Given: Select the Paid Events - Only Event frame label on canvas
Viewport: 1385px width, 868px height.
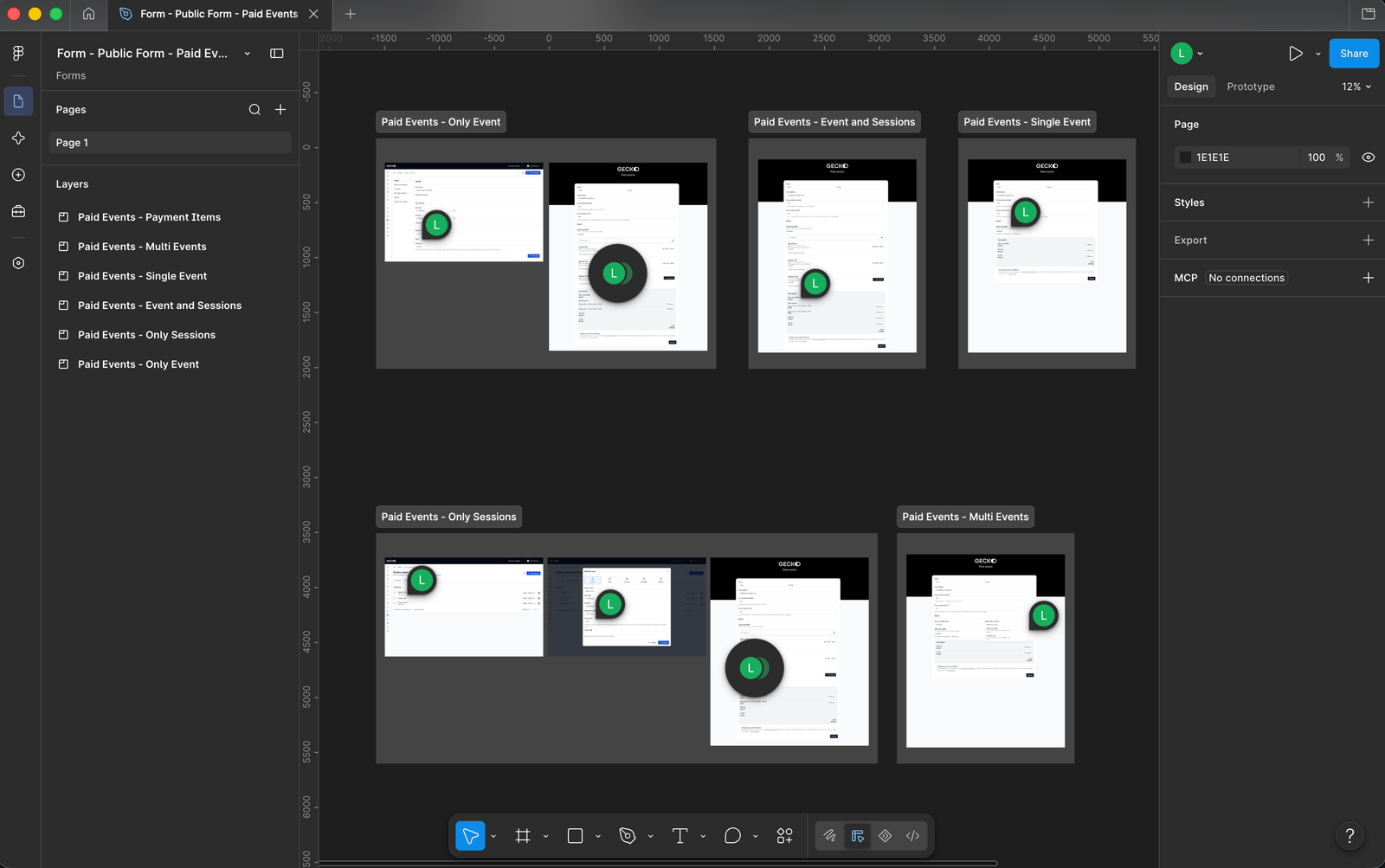Looking at the screenshot, I should pos(441,122).
